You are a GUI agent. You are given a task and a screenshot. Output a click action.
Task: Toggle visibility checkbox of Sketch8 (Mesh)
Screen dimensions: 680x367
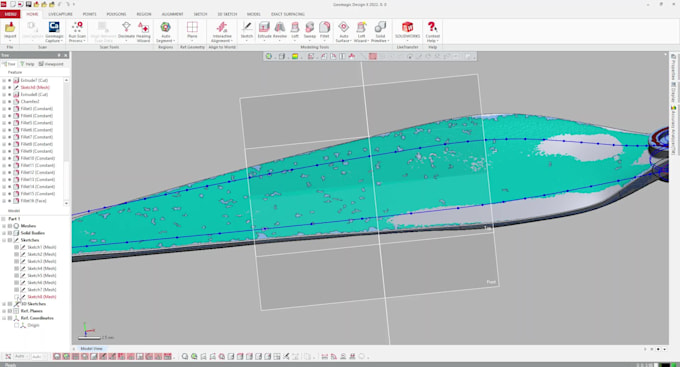[16, 297]
